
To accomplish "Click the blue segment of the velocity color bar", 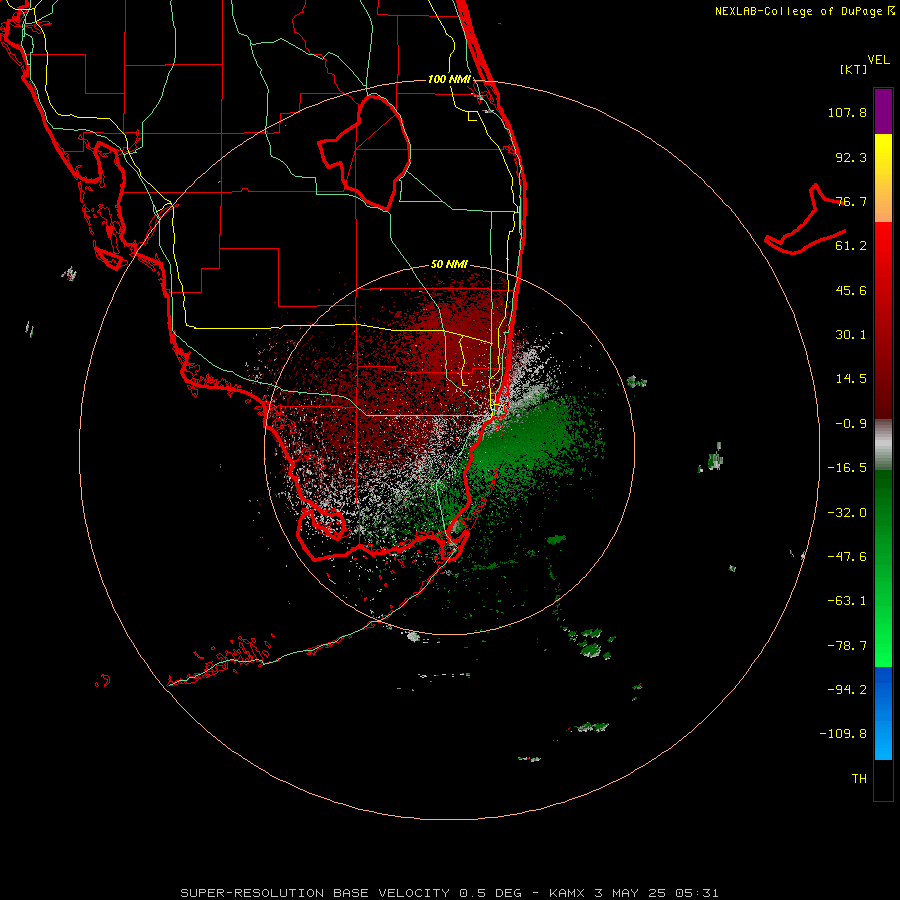I will click(x=883, y=713).
